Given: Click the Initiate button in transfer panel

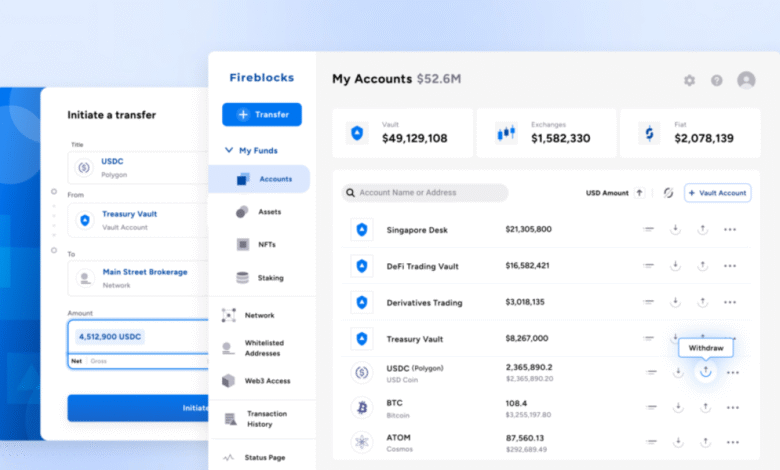Looking at the screenshot, I should coord(138,408).
